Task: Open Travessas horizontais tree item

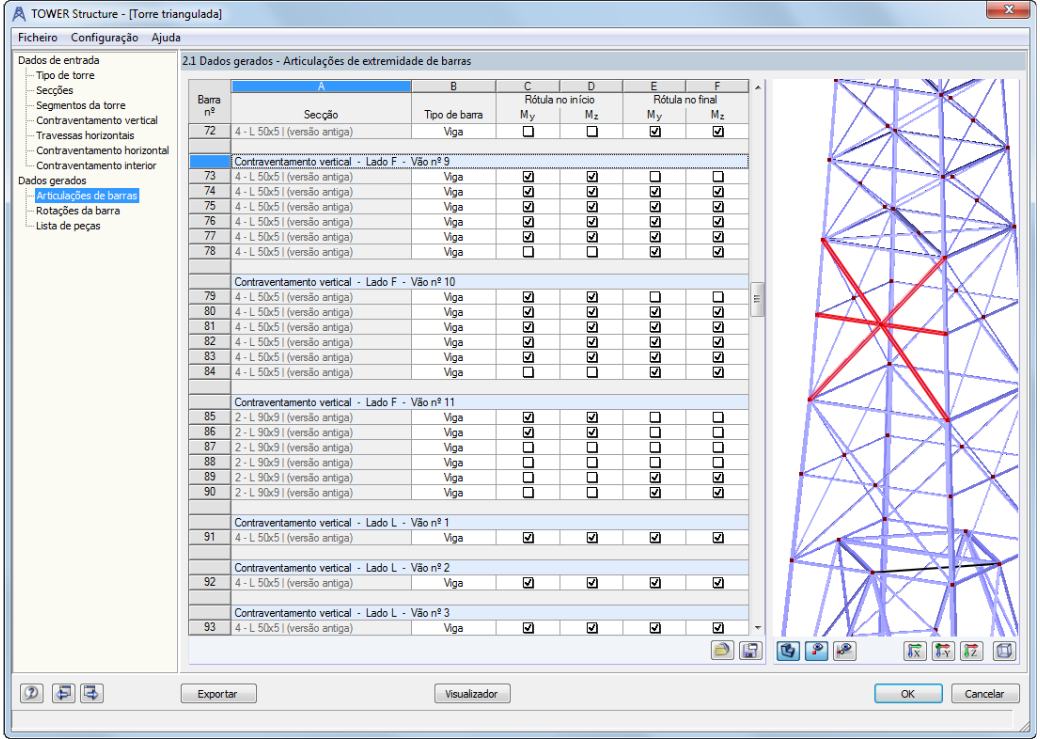Action: tap(85, 135)
